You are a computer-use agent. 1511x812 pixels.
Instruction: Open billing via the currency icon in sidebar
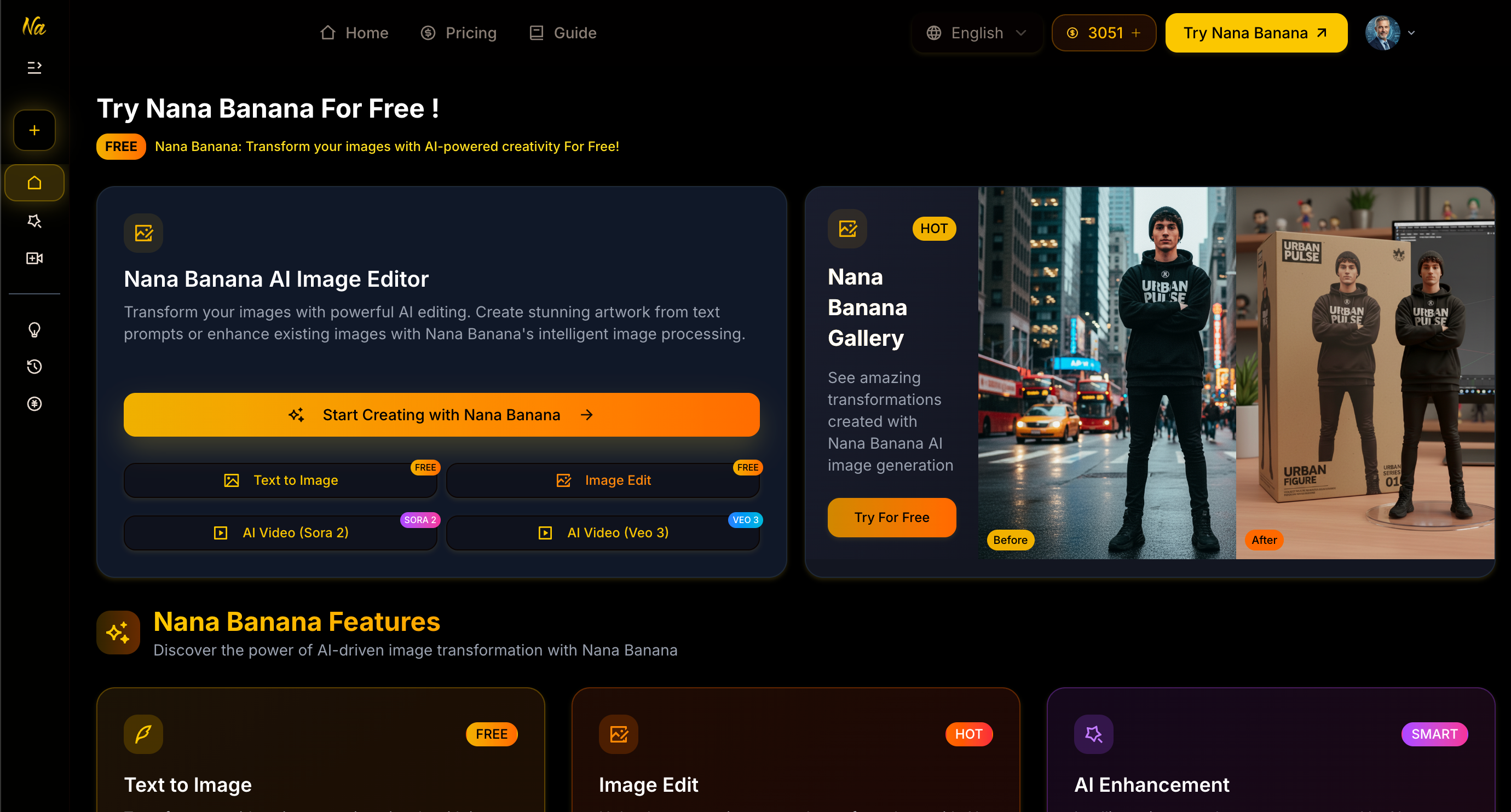(33, 403)
